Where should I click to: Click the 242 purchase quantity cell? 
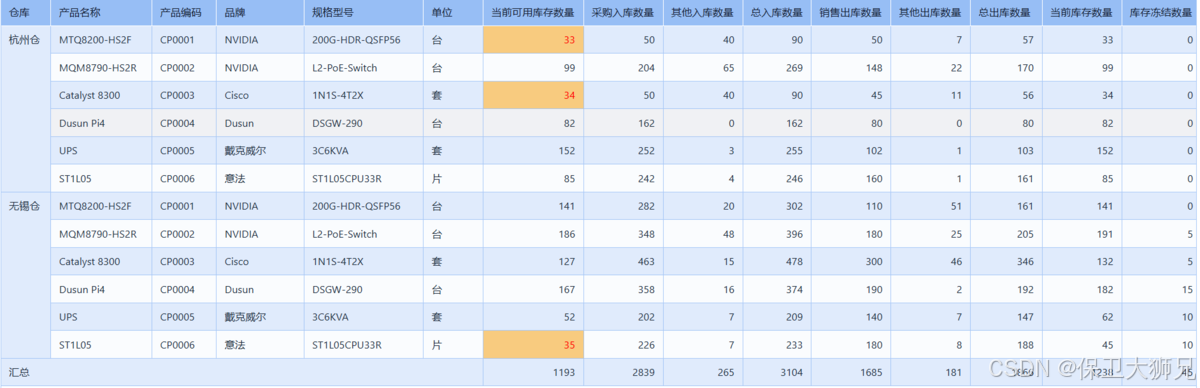623,179
